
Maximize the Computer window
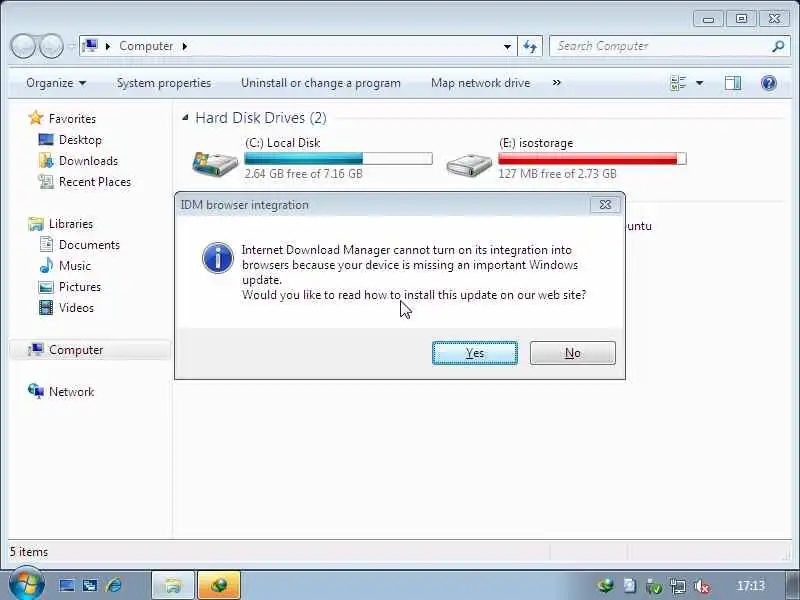click(741, 19)
